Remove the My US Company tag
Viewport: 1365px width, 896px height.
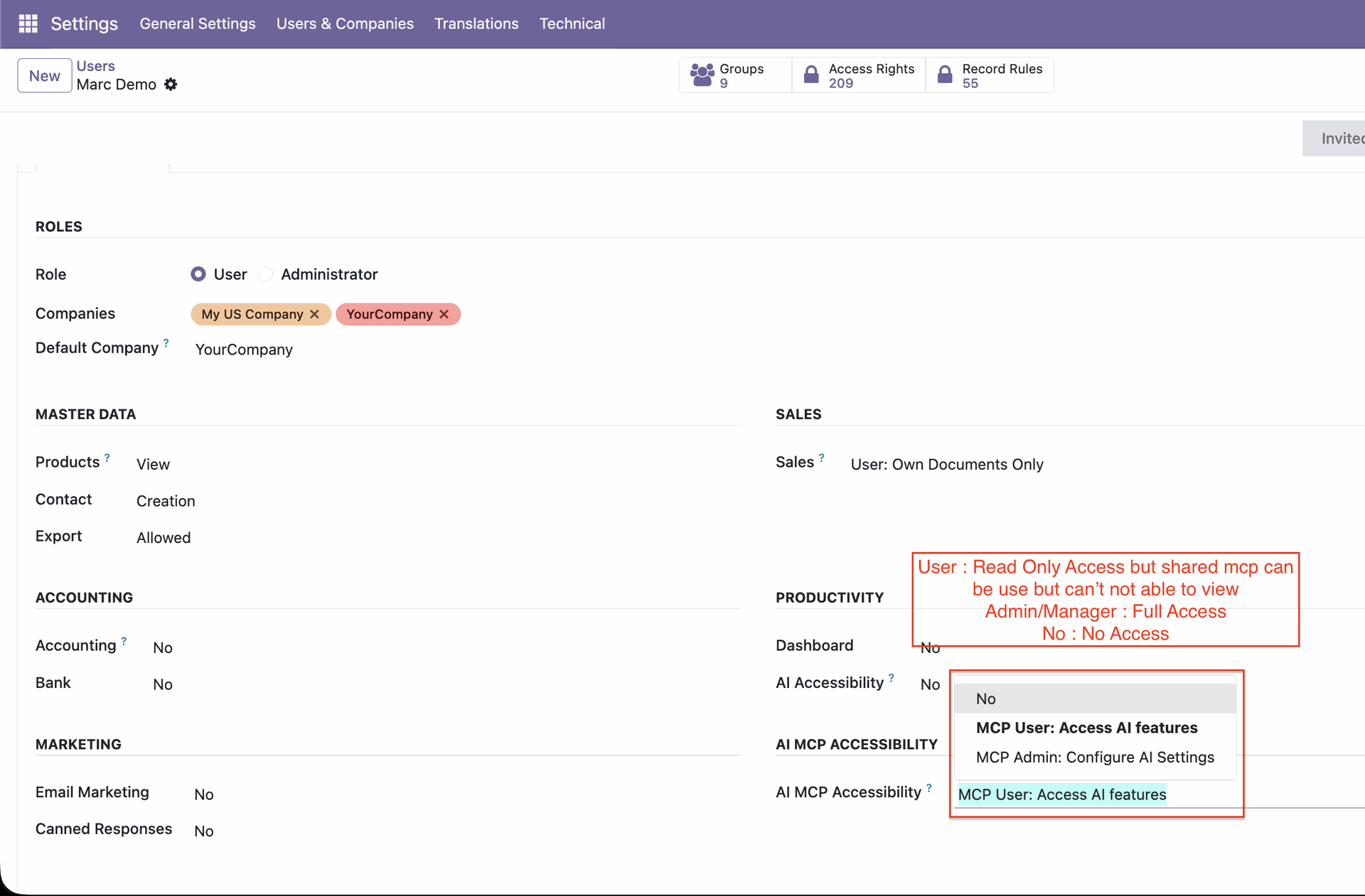tap(314, 314)
